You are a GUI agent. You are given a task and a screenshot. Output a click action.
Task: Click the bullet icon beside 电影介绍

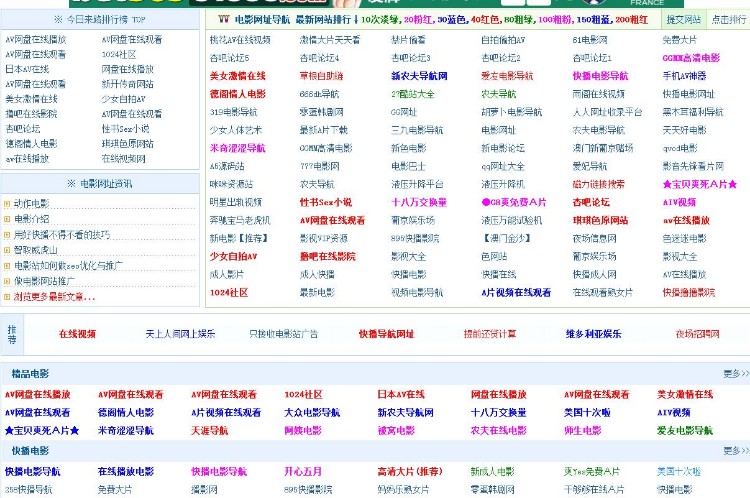(7, 219)
